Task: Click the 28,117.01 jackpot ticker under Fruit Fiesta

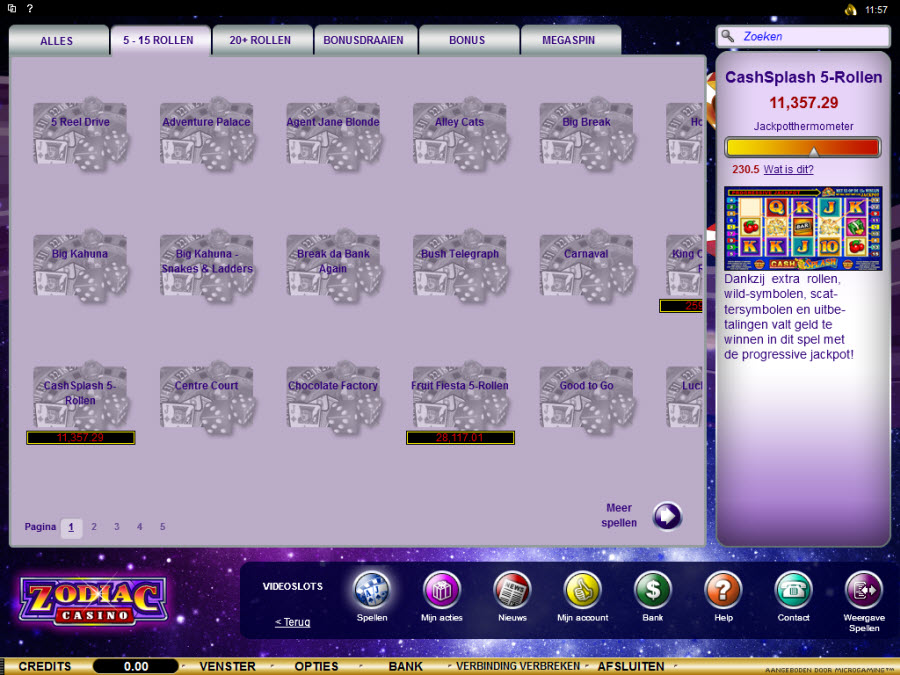Action: [x=460, y=438]
